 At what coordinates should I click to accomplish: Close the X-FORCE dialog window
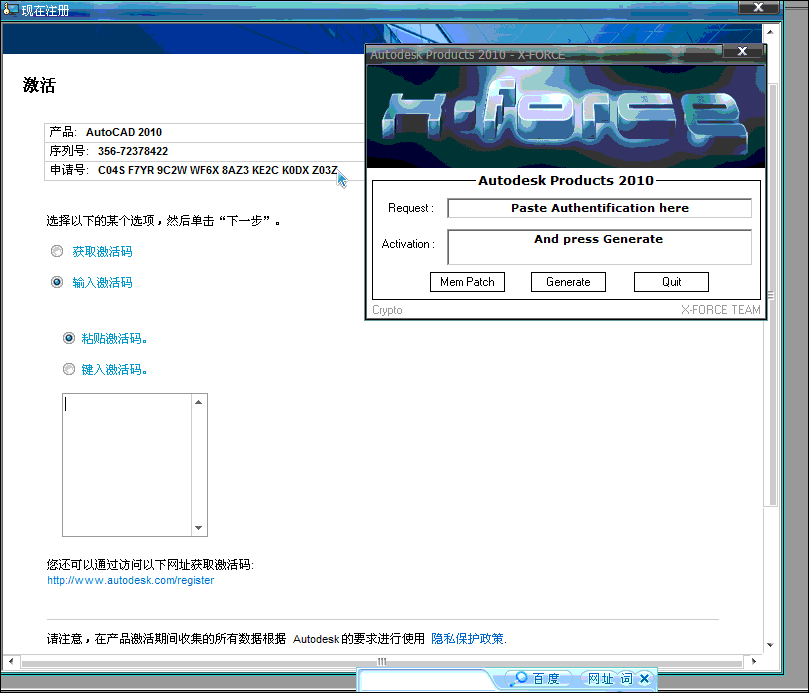tap(742, 51)
